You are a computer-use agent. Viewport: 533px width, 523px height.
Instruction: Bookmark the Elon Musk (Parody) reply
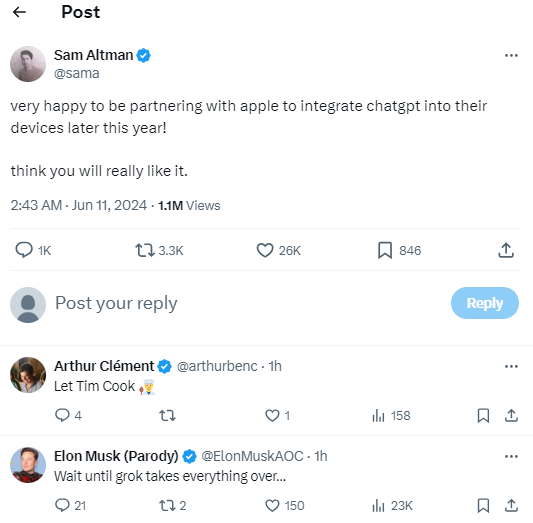pyautogui.click(x=483, y=505)
